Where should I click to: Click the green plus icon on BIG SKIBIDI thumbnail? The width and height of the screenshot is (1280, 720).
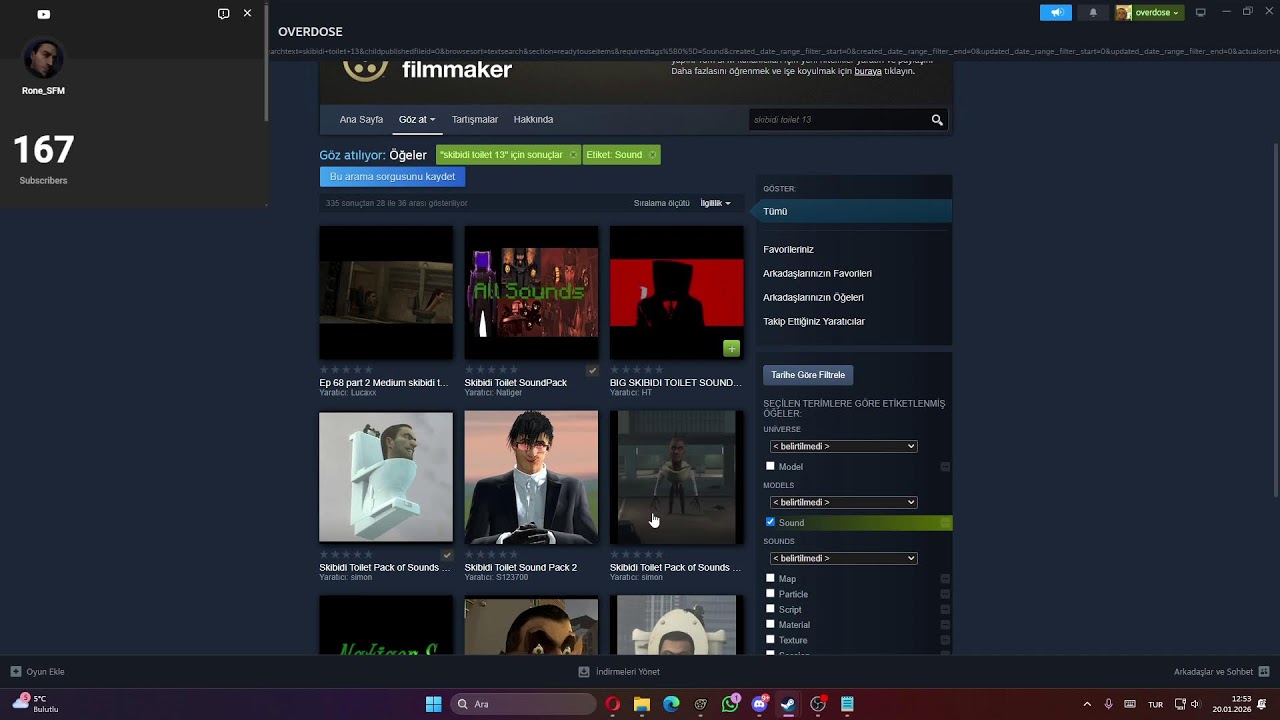(x=732, y=348)
